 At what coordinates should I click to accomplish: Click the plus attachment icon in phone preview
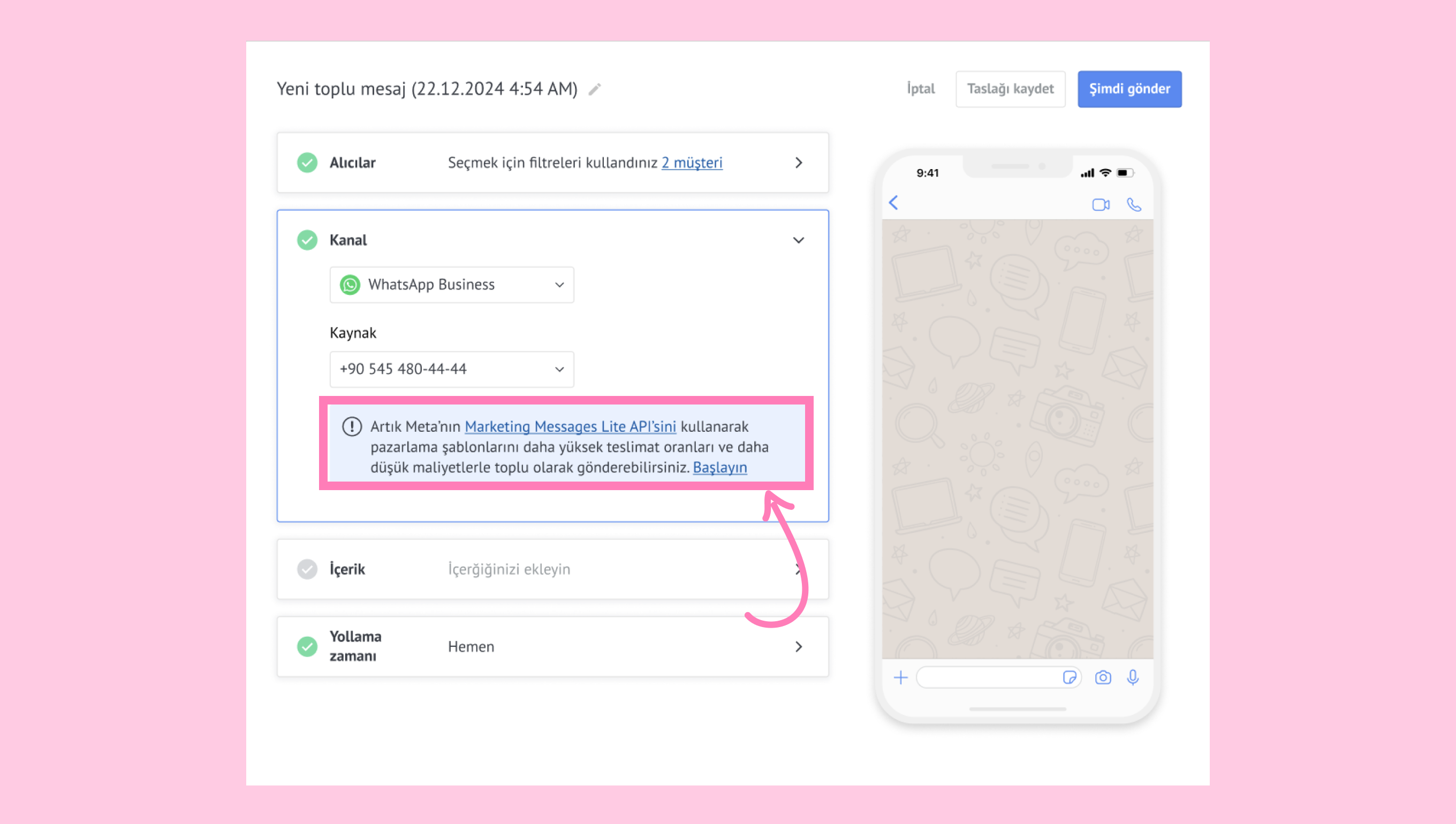901,677
